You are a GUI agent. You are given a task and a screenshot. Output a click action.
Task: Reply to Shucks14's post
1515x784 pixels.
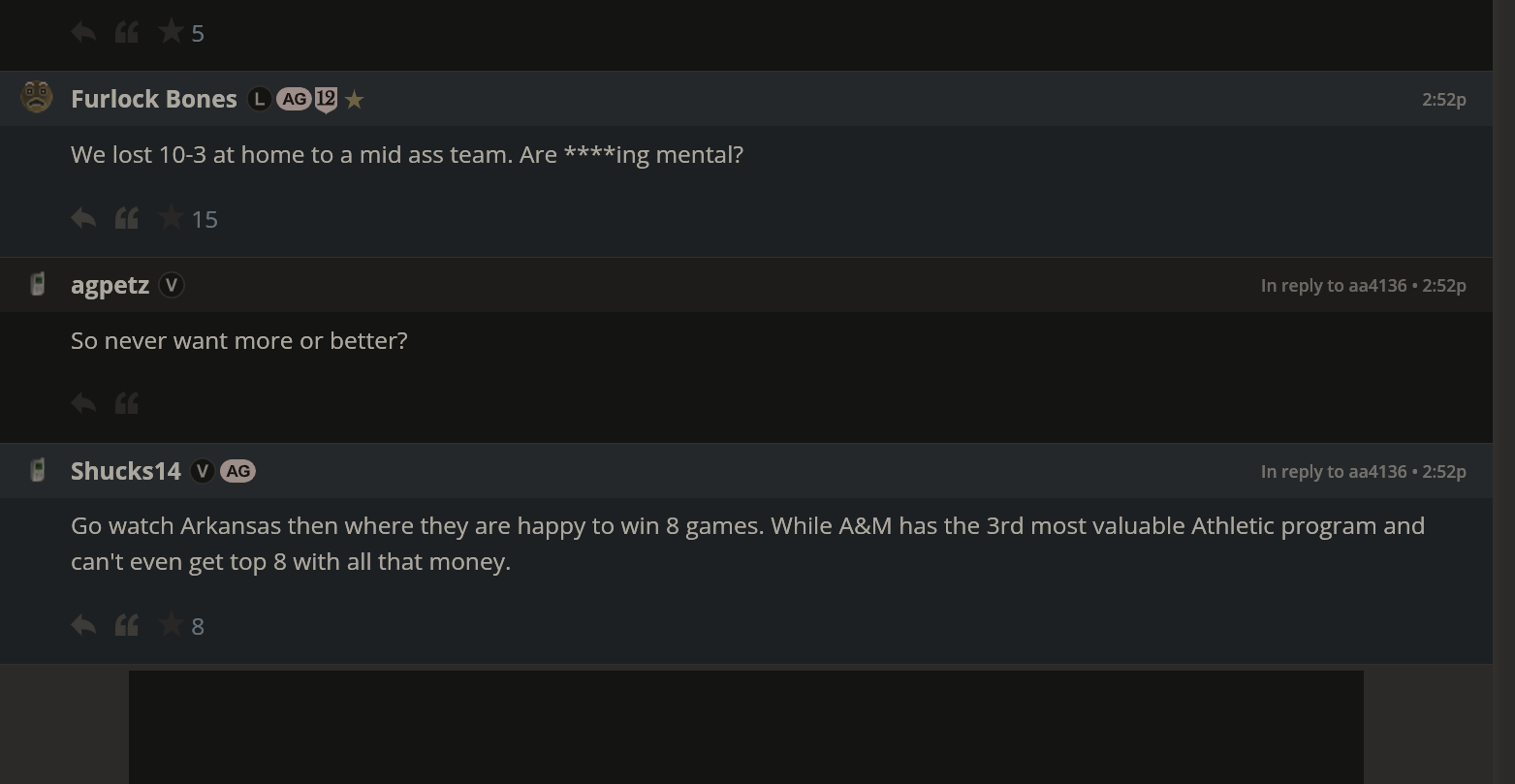(x=84, y=626)
